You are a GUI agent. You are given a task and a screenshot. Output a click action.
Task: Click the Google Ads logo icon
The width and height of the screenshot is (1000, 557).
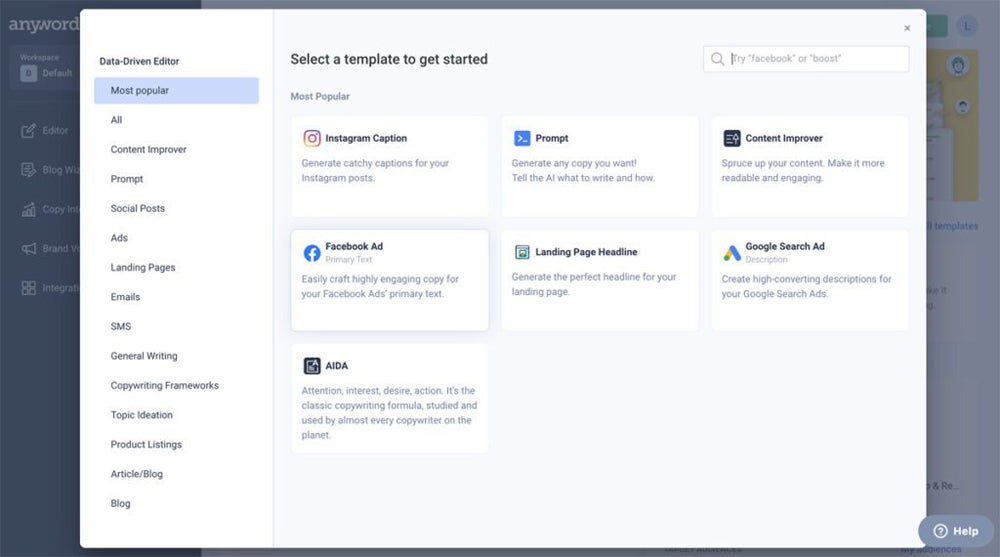tap(732, 253)
